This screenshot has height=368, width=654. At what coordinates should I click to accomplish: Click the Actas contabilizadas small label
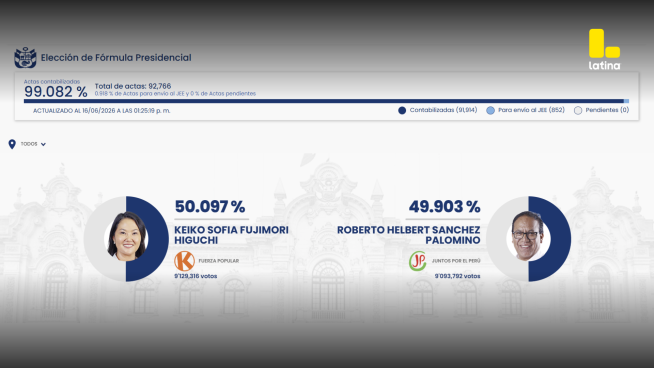pyautogui.click(x=52, y=82)
